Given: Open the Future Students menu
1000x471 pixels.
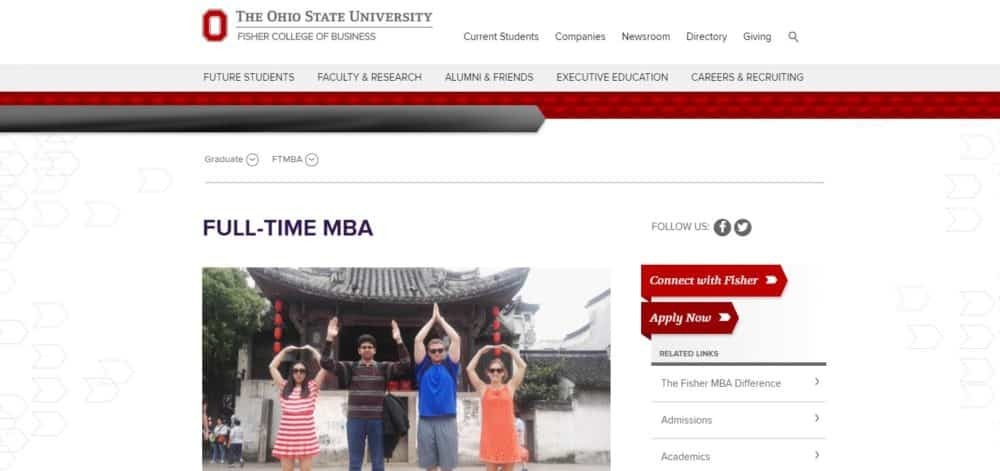Looking at the screenshot, I should 249,77.
